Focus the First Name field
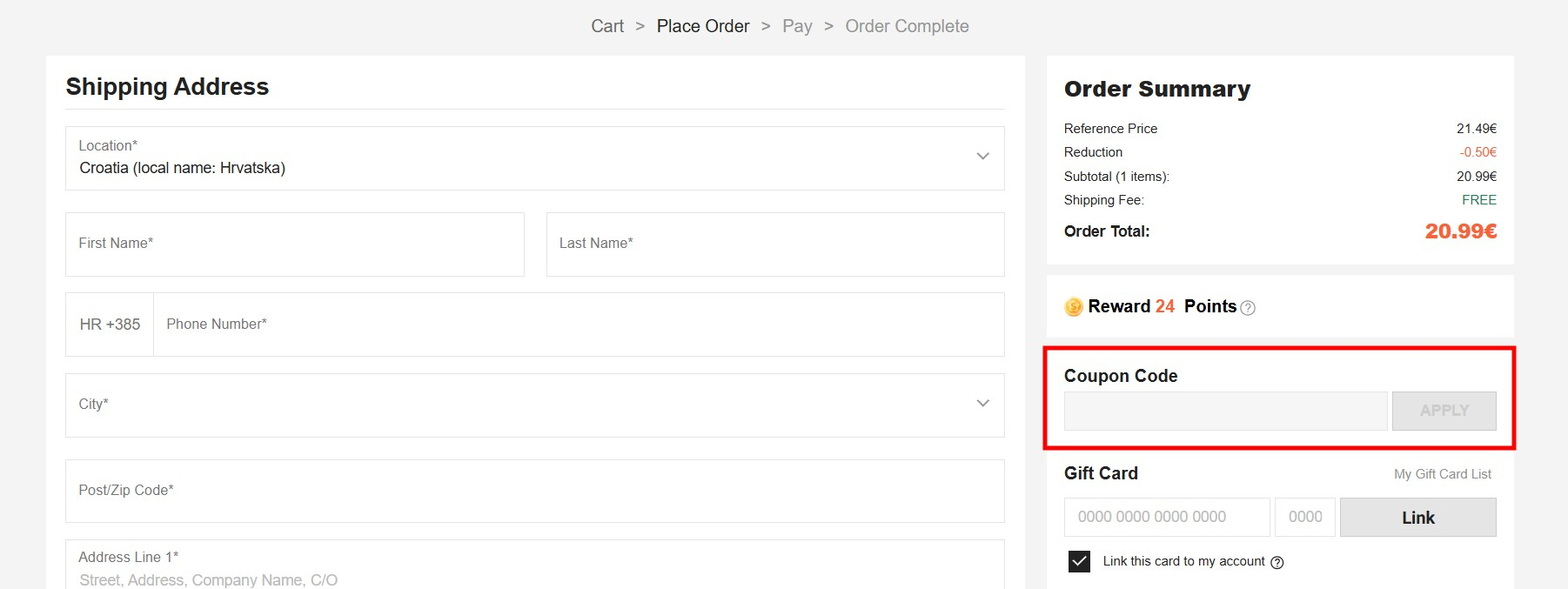Viewport: 1568px width, 589px height. point(295,244)
